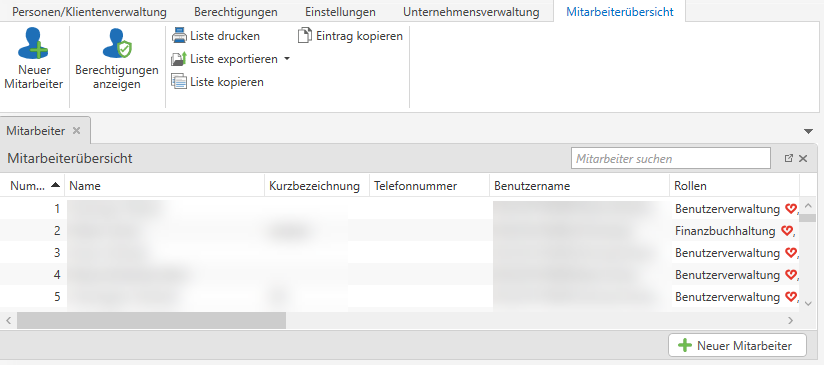
Task: Click the bottom Neuer Mitarbeiter button
Action: 737,346
